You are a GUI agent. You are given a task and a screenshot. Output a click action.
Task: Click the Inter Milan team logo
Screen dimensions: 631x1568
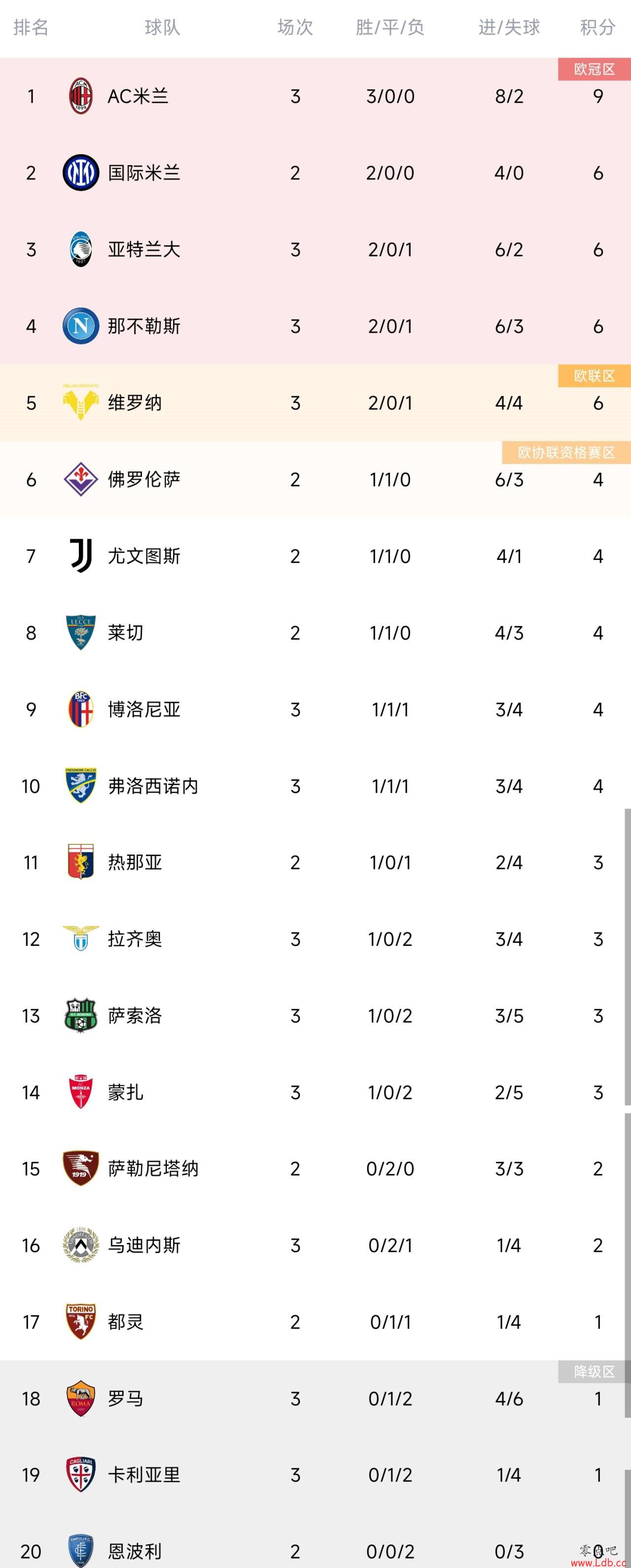tap(81, 173)
